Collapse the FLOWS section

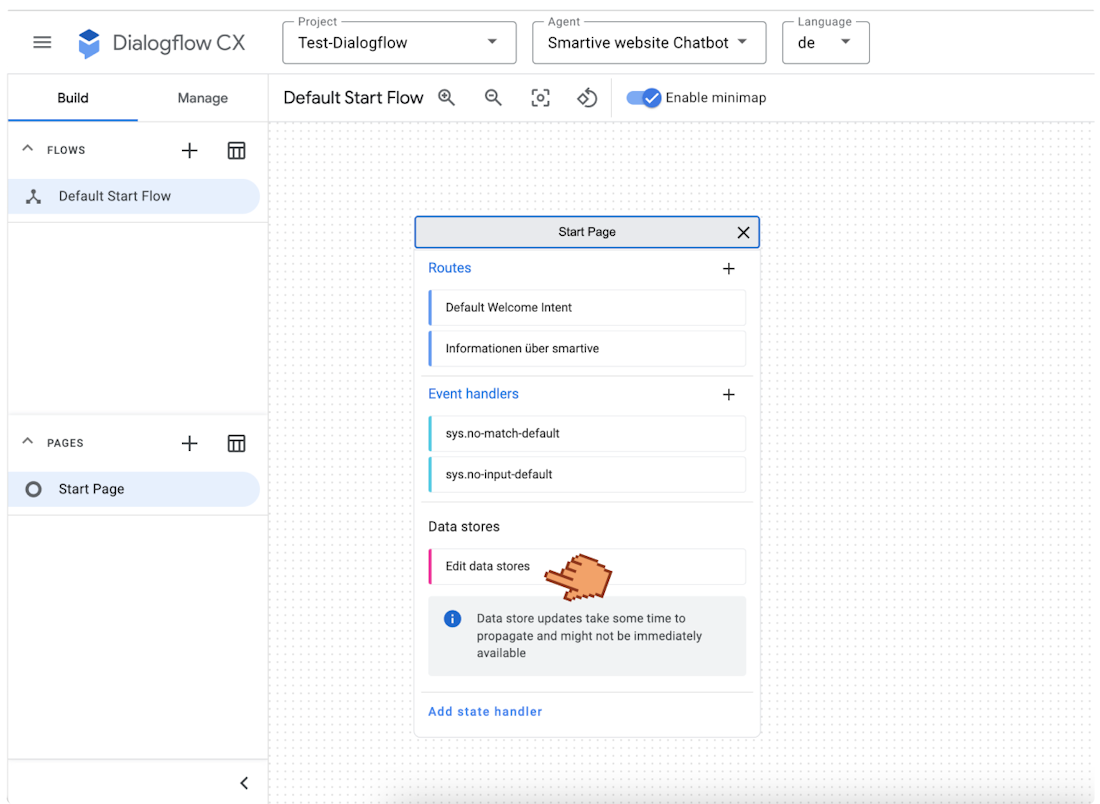coord(27,149)
